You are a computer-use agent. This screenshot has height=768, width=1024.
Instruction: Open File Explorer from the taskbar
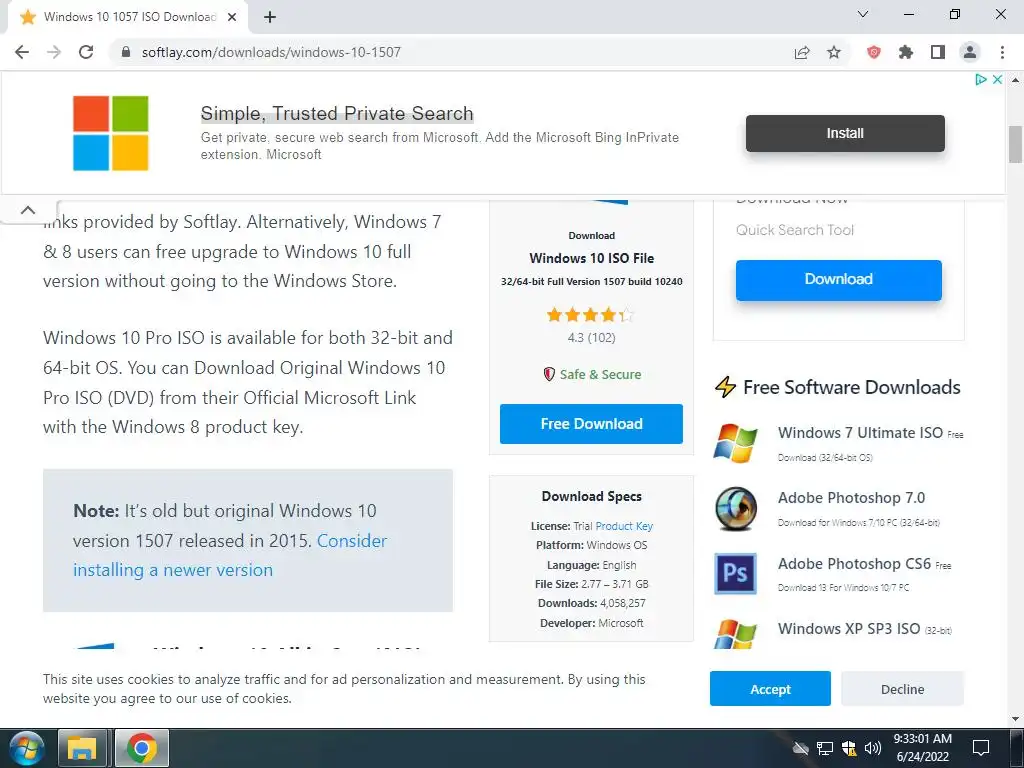pos(82,748)
